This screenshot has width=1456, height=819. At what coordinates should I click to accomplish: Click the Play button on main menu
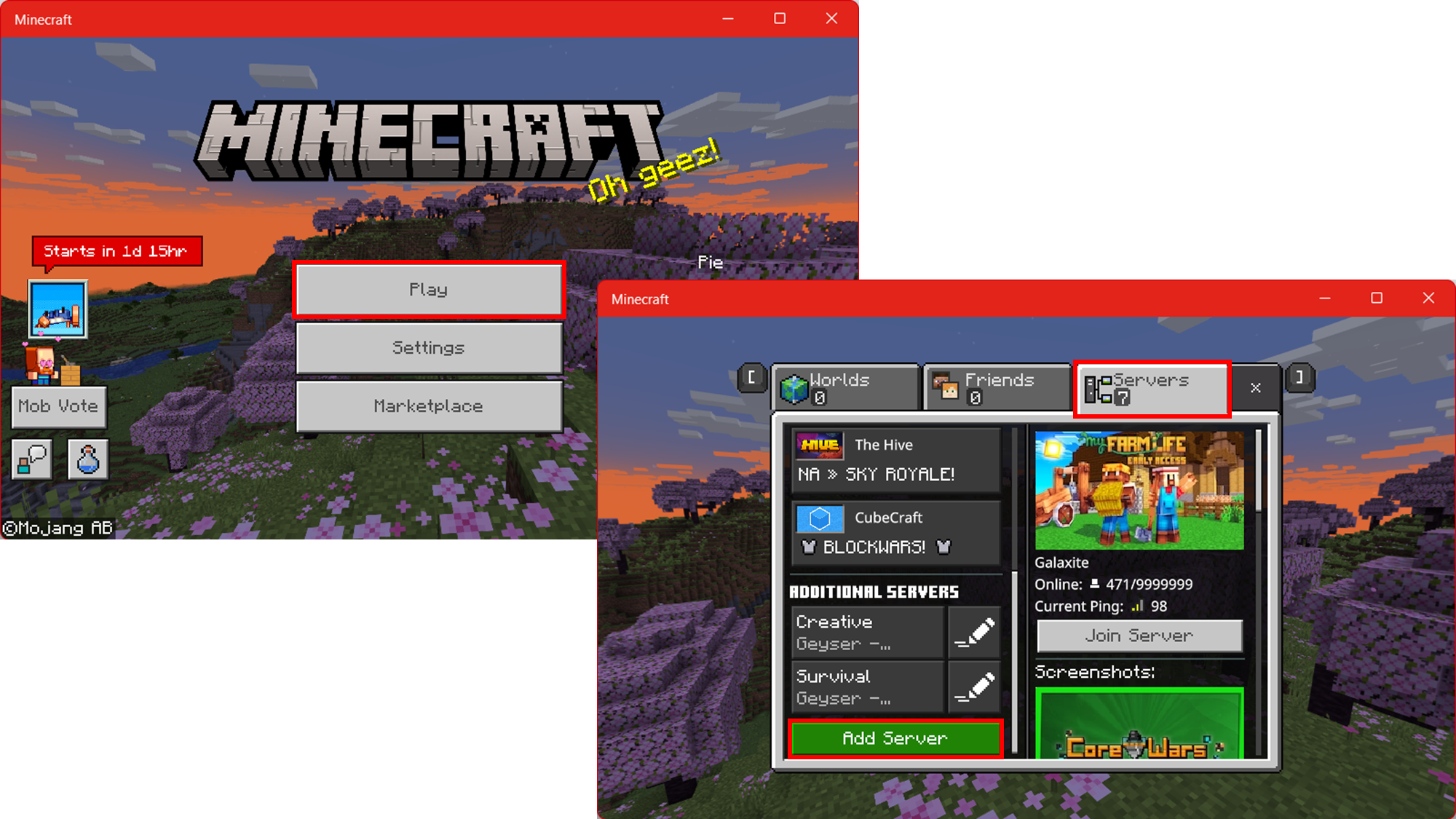429,289
